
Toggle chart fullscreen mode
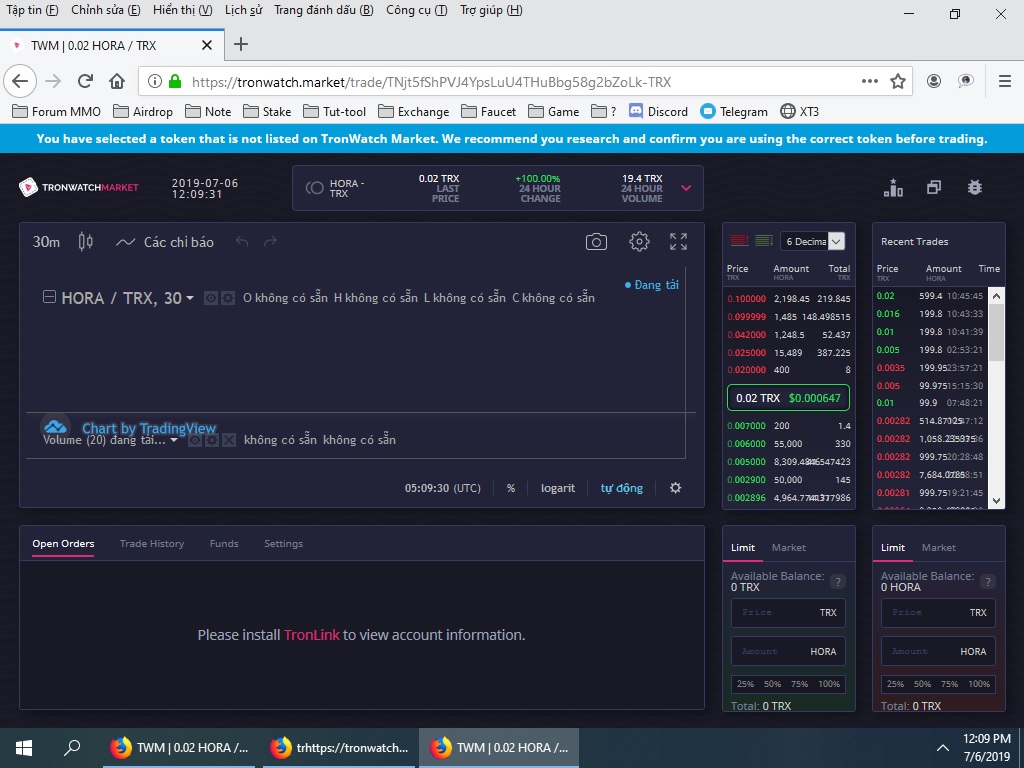(678, 242)
